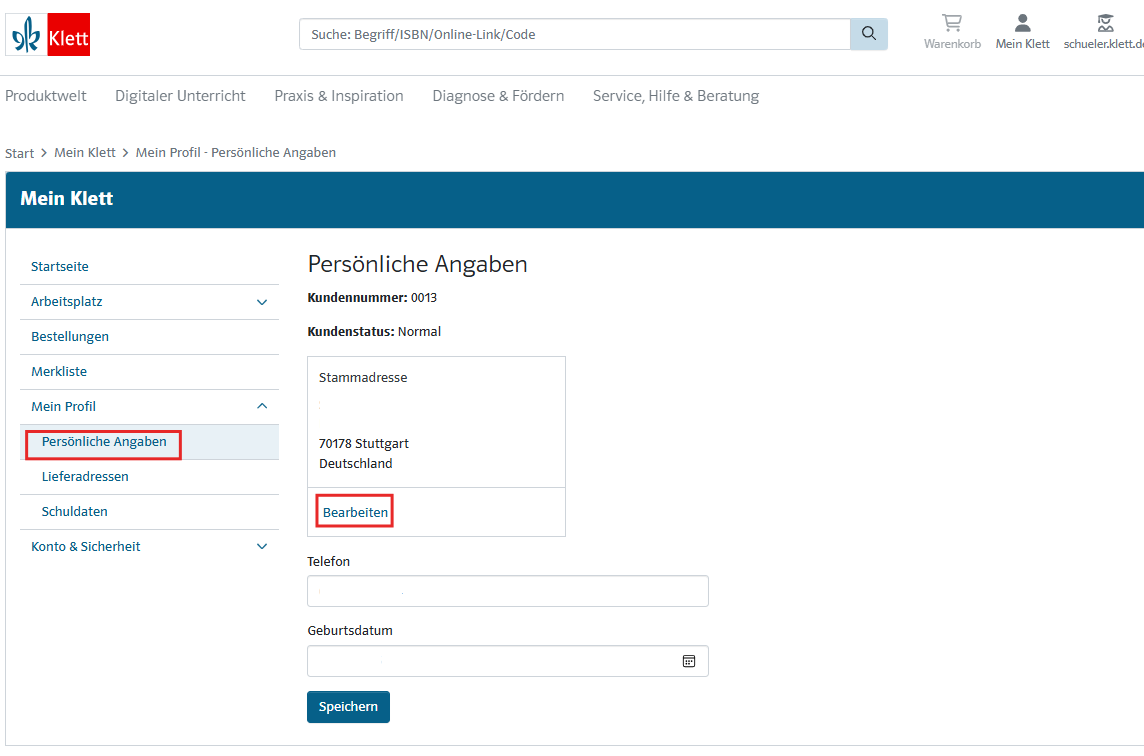The height and width of the screenshot is (756, 1144).
Task: Click the Konto & Sicherheit sidebar label
Action: pos(85,547)
